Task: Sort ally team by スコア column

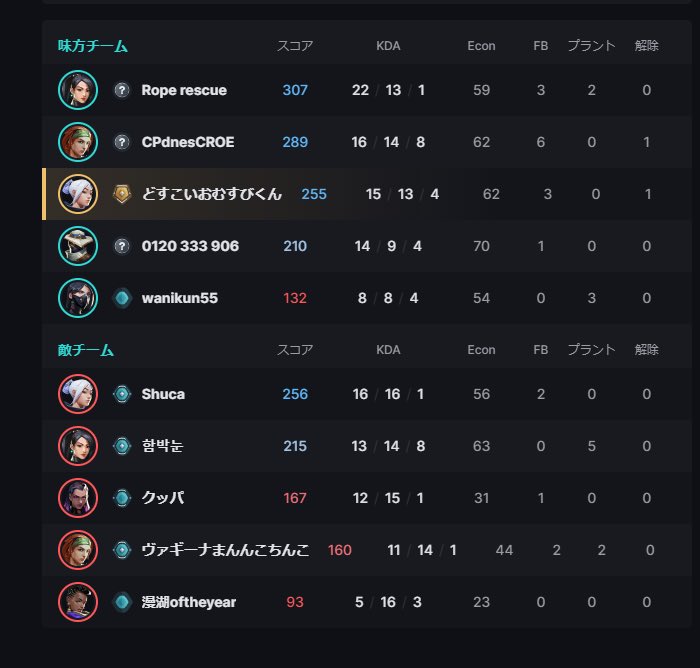Action: [295, 46]
